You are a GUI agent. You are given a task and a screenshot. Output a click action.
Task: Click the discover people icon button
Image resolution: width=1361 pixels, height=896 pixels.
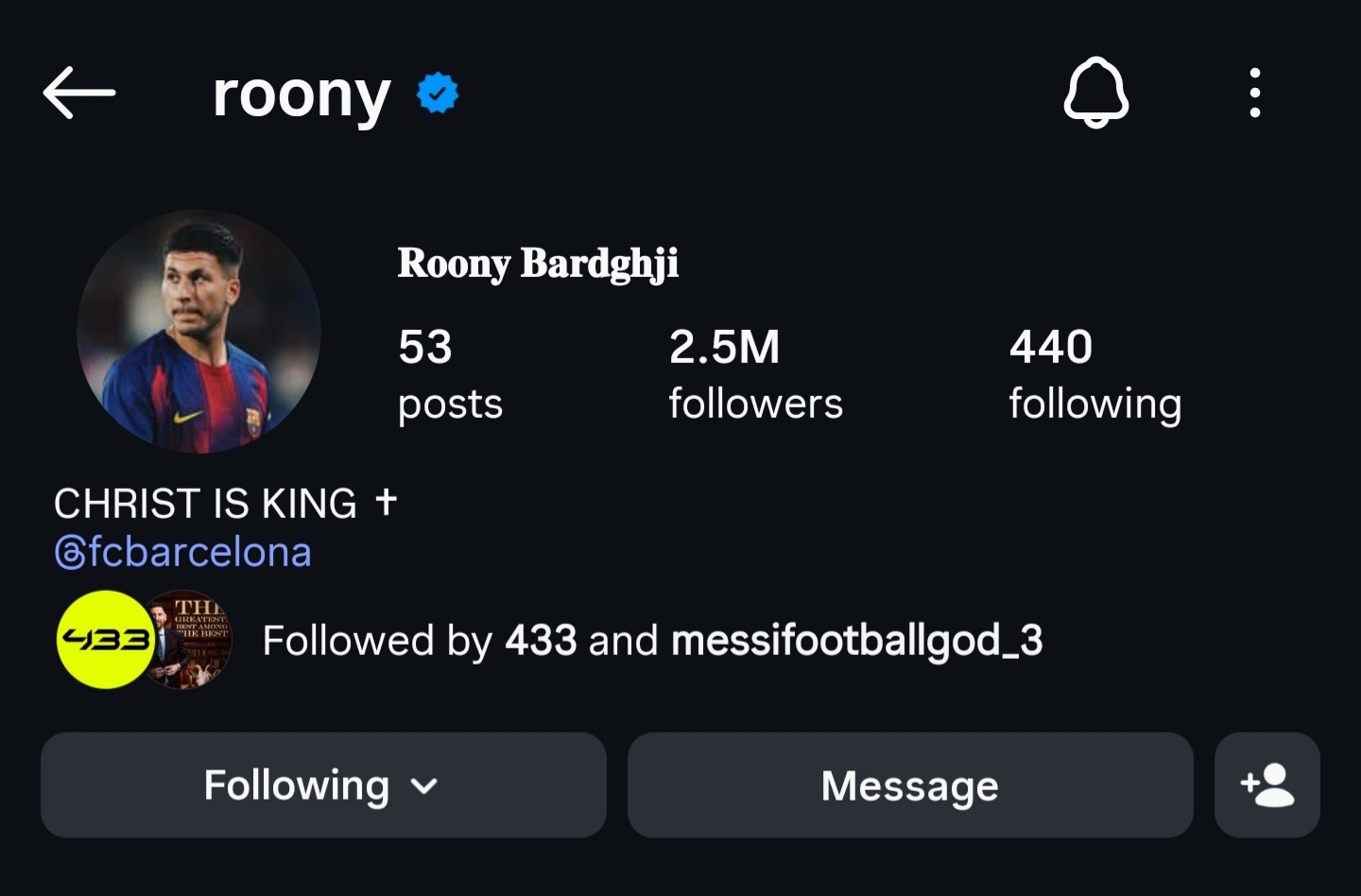[x=1266, y=784]
